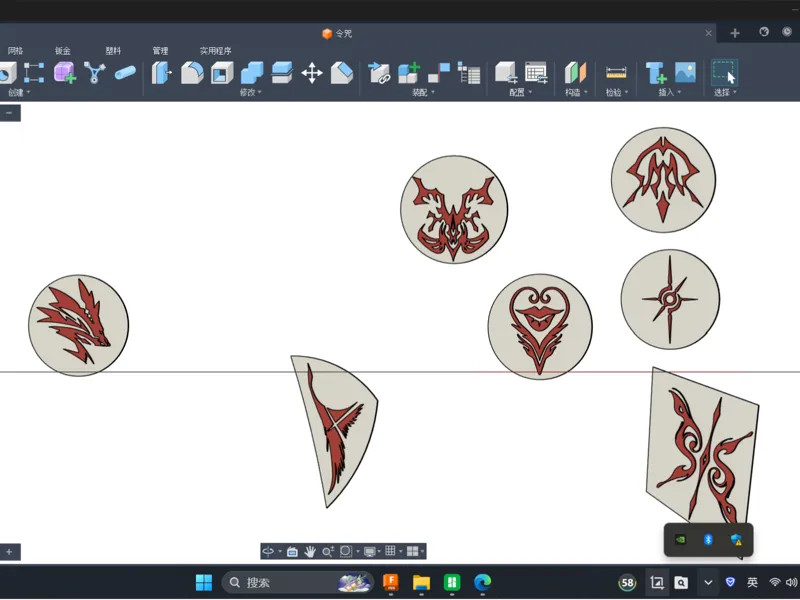Select the Pipe tool icon

pyautogui.click(x=125, y=73)
